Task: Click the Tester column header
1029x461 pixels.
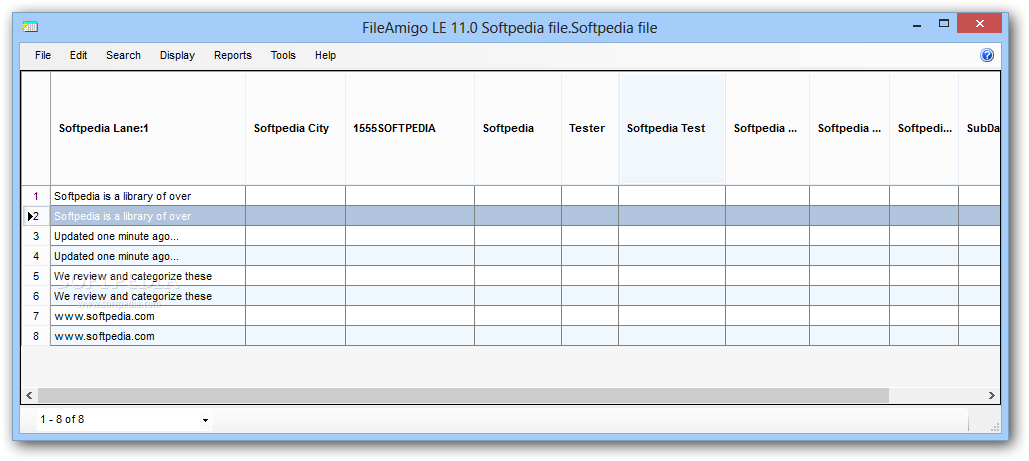Action: 590,129
